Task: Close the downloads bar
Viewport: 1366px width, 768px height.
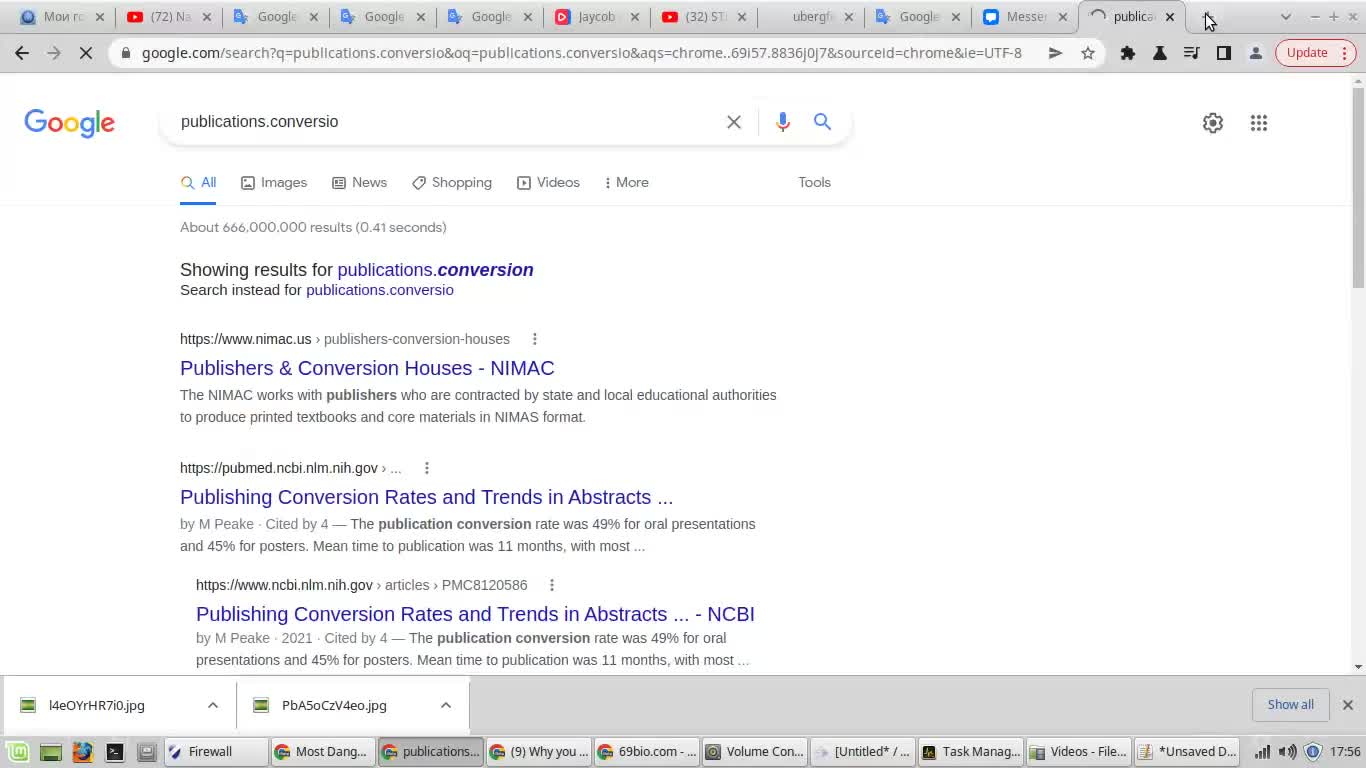Action: [1347, 705]
